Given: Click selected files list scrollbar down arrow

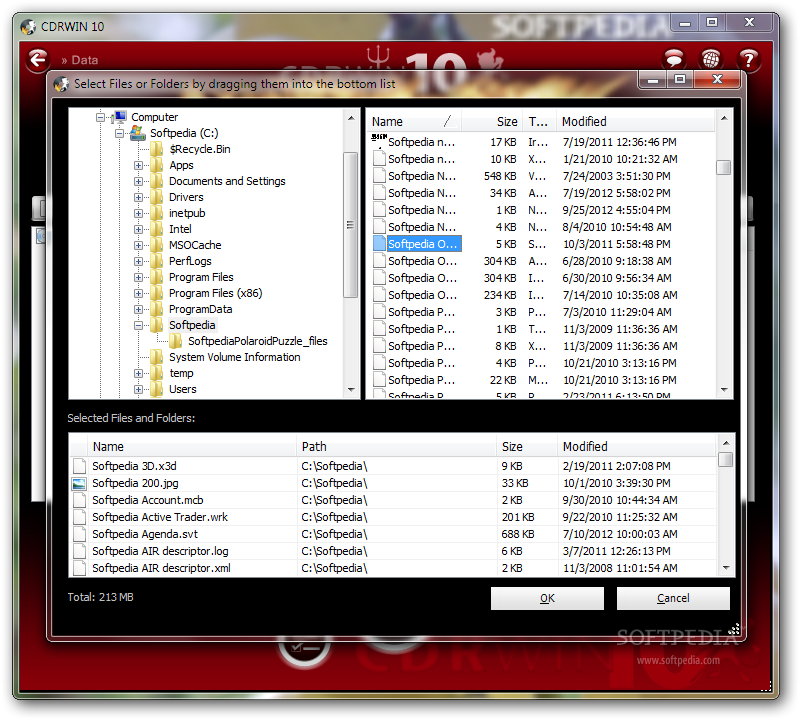Looking at the screenshot, I should coord(726,567).
